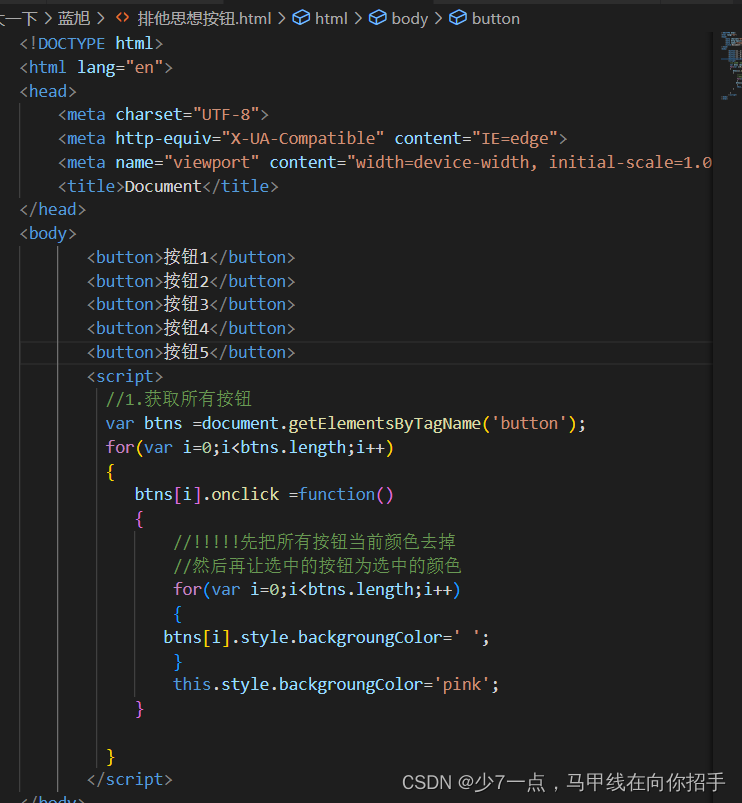Click the closing script tag
The image size is (742, 803).
130,779
